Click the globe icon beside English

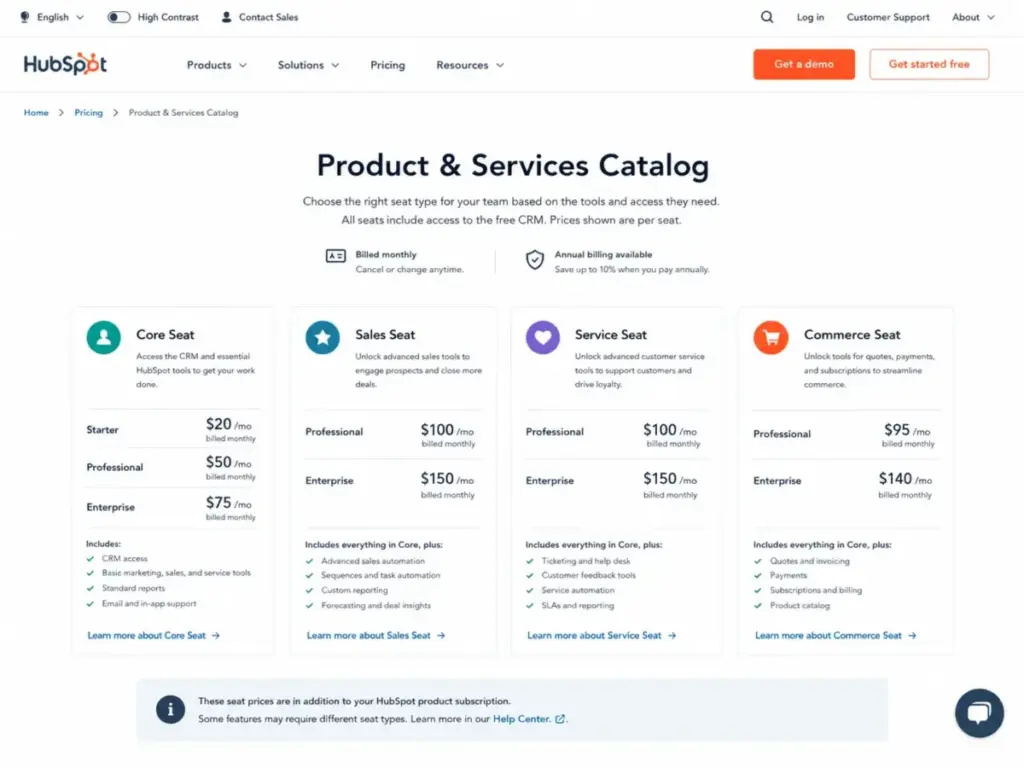point(25,17)
